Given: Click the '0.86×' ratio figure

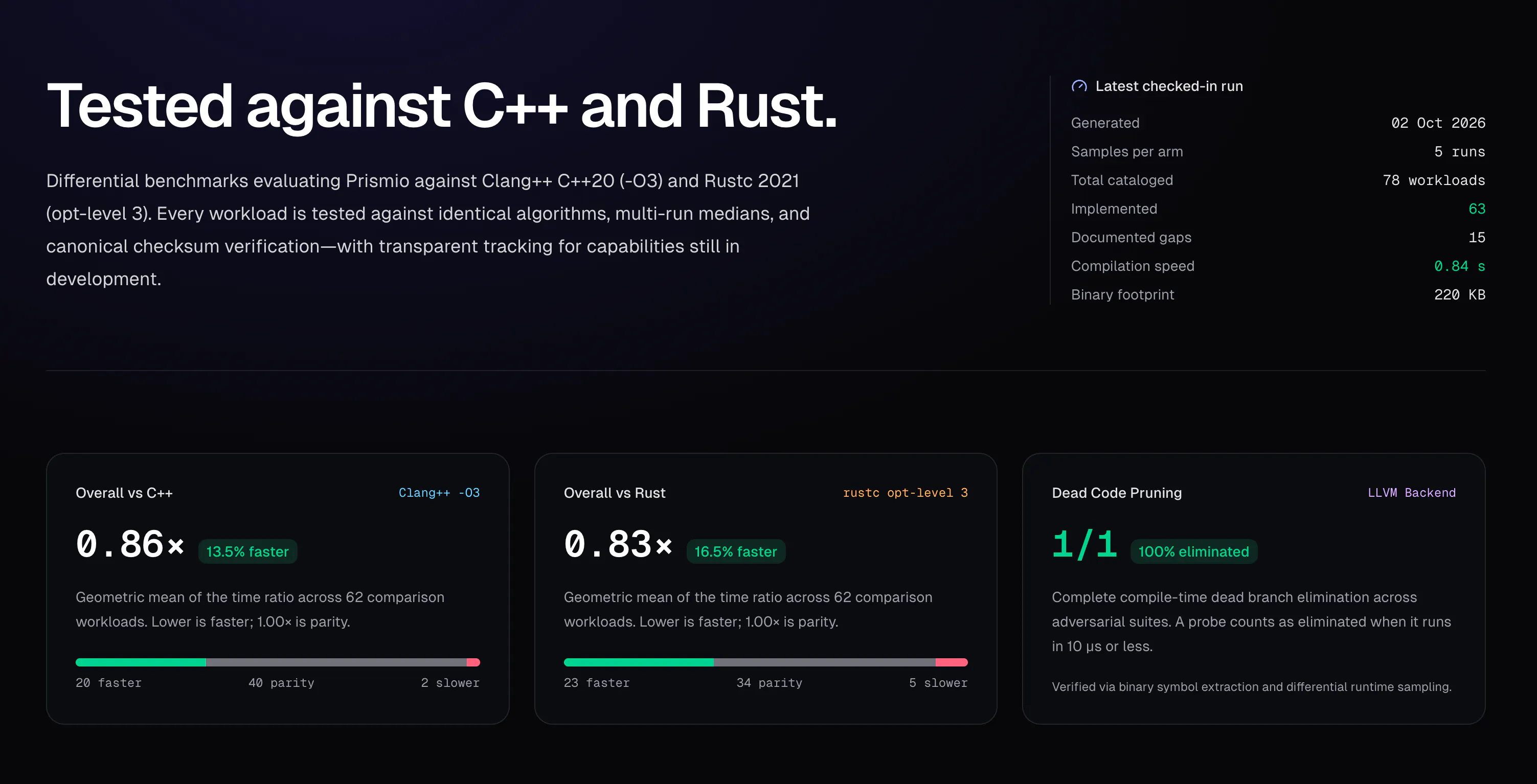Looking at the screenshot, I should pos(130,544).
